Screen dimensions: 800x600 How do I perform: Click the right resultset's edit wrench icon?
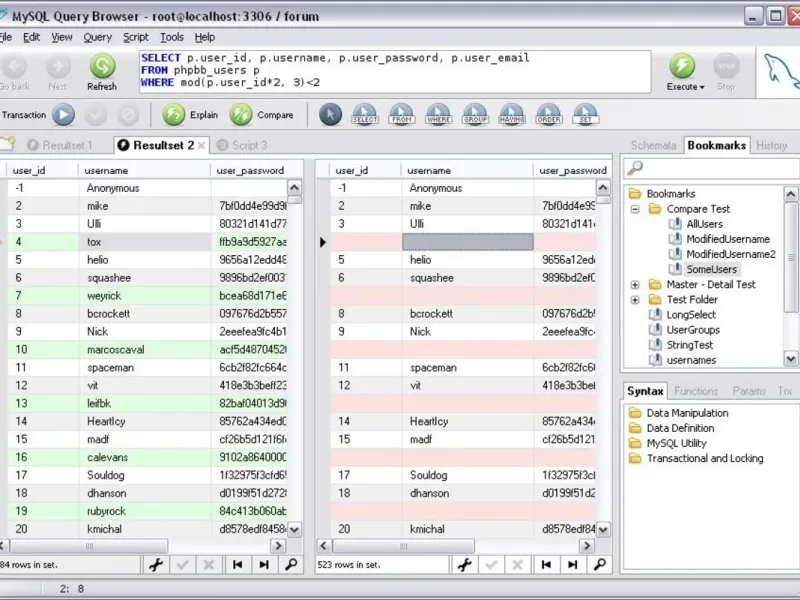point(465,565)
